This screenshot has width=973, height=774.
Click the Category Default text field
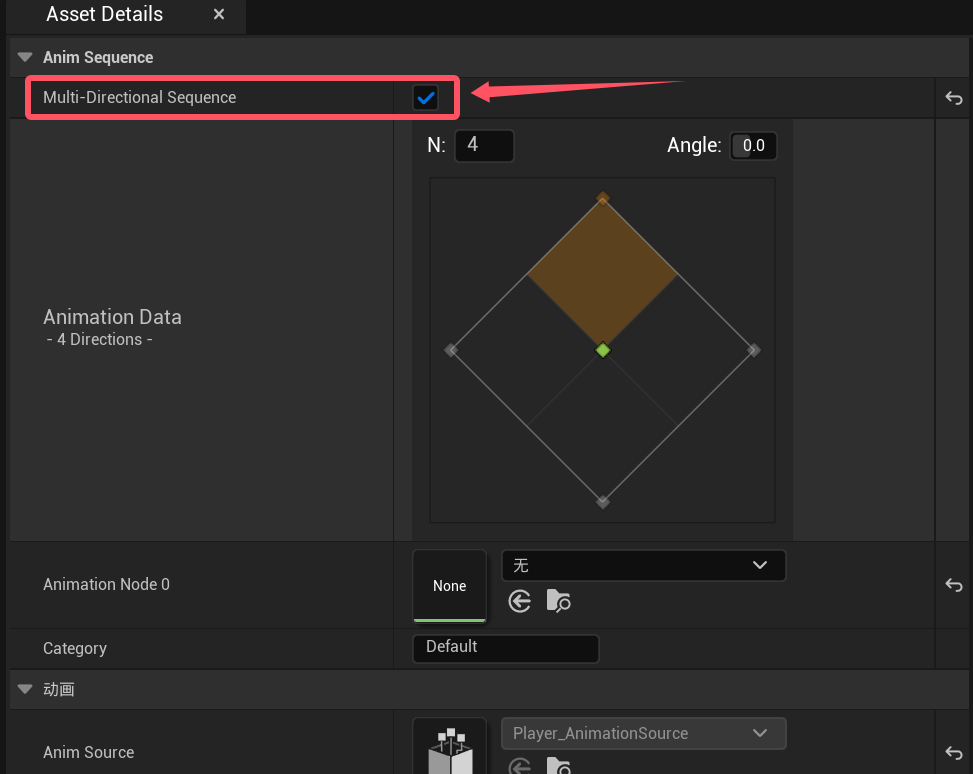[506, 647]
